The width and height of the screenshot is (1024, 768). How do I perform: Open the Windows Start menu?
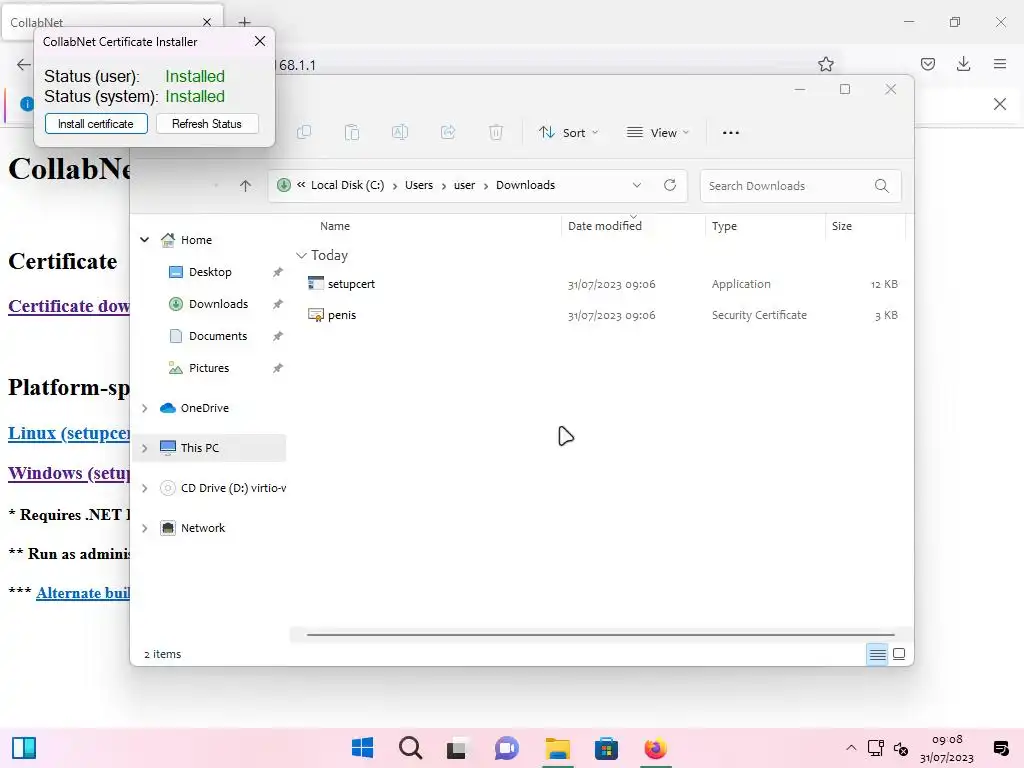coord(362,748)
